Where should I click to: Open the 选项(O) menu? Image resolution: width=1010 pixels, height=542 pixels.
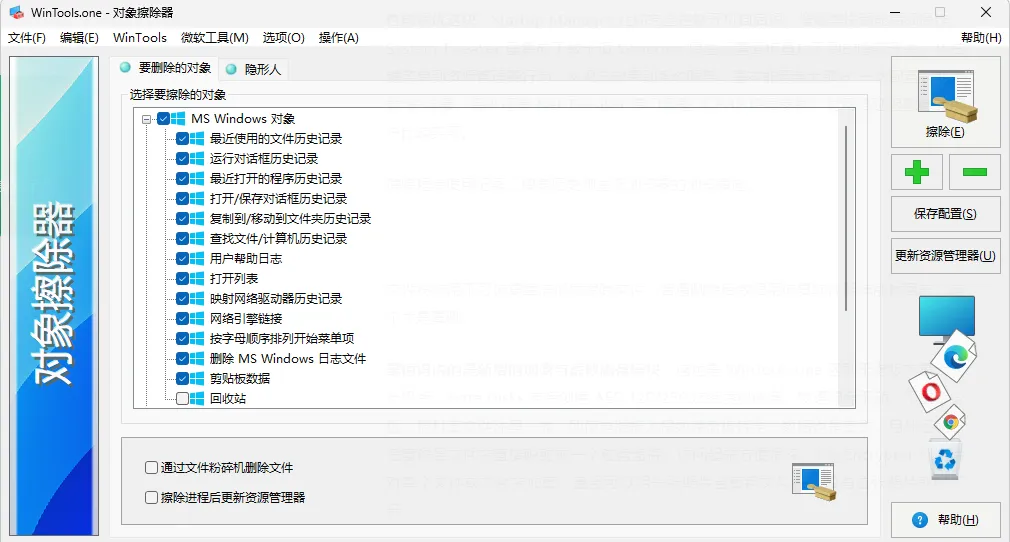point(283,38)
